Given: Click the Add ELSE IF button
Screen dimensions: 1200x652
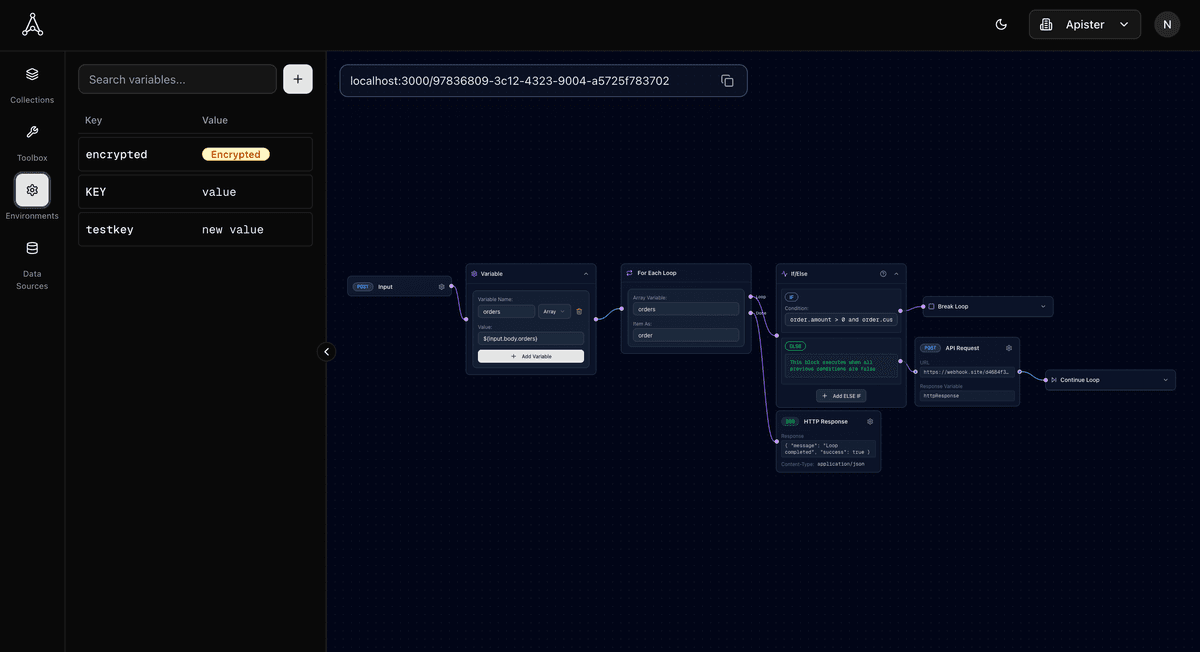Looking at the screenshot, I should pos(841,396).
